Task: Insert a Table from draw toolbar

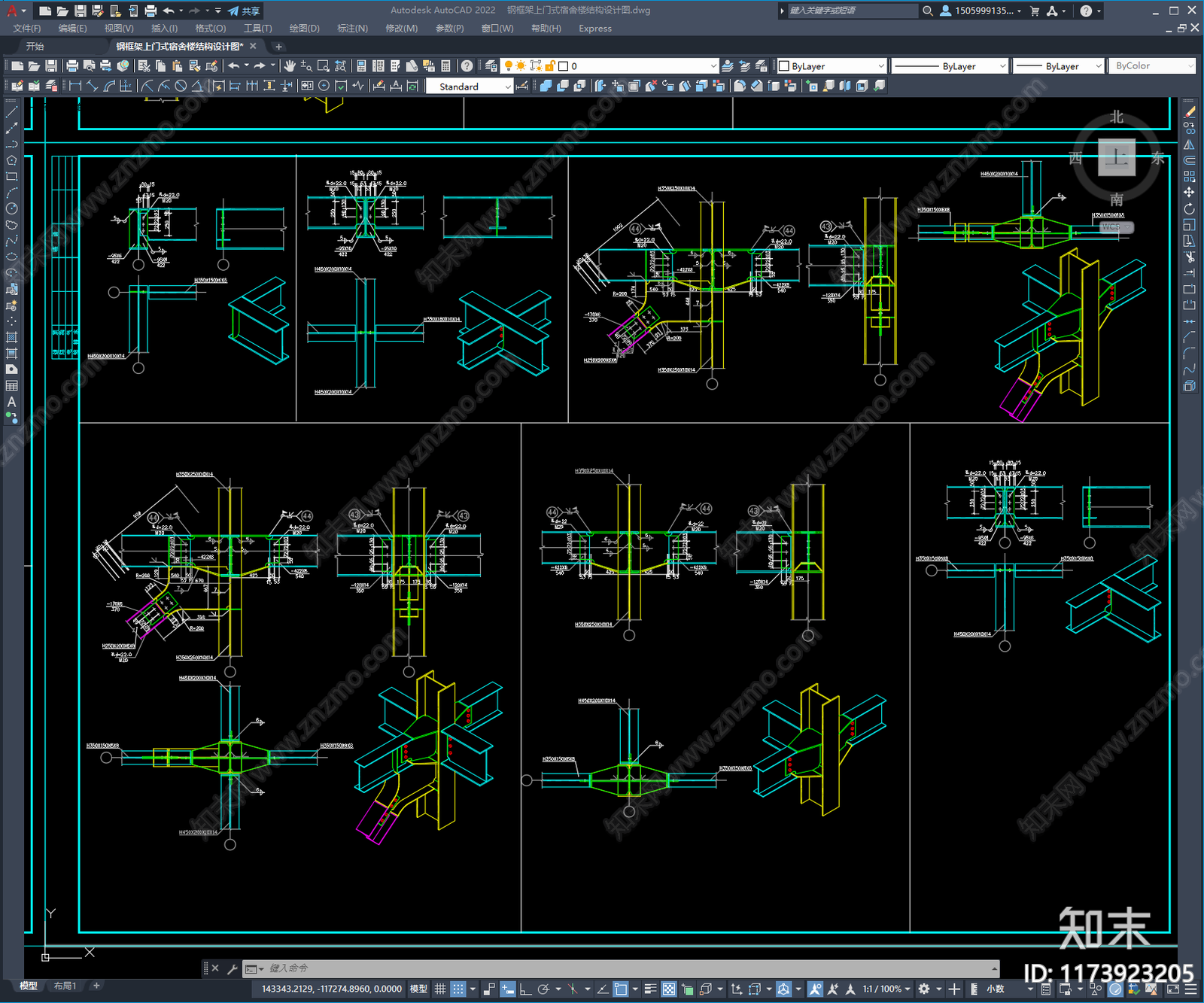Action: point(11,386)
